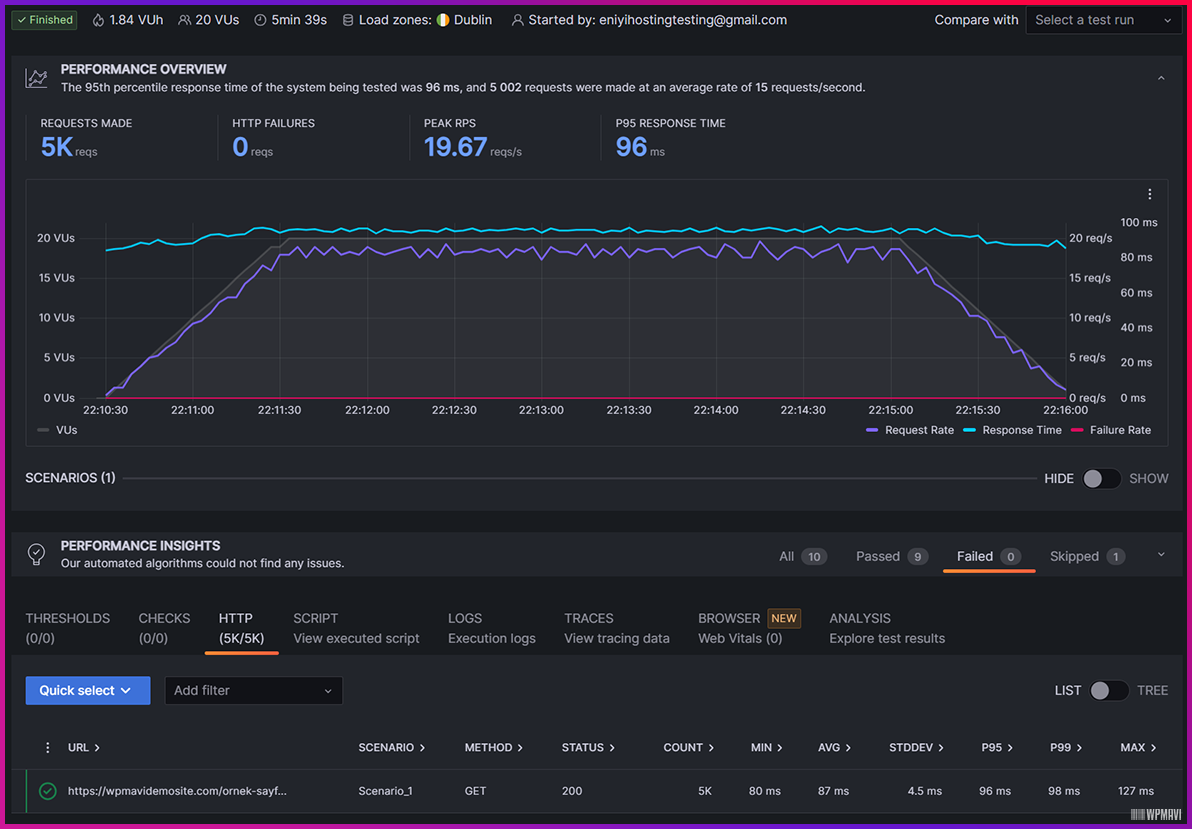1192x829 pixels.
Task: Click the GET method cell
Action: pos(476,792)
